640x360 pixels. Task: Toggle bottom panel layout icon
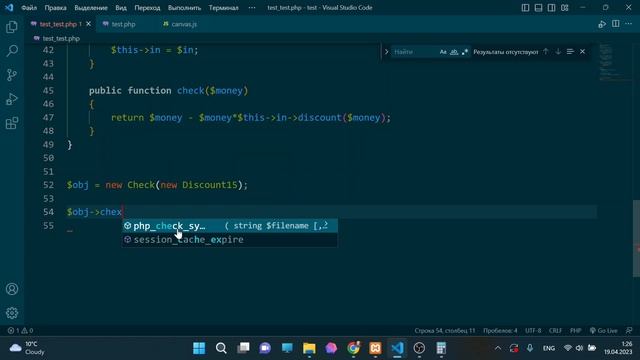click(538, 7)
